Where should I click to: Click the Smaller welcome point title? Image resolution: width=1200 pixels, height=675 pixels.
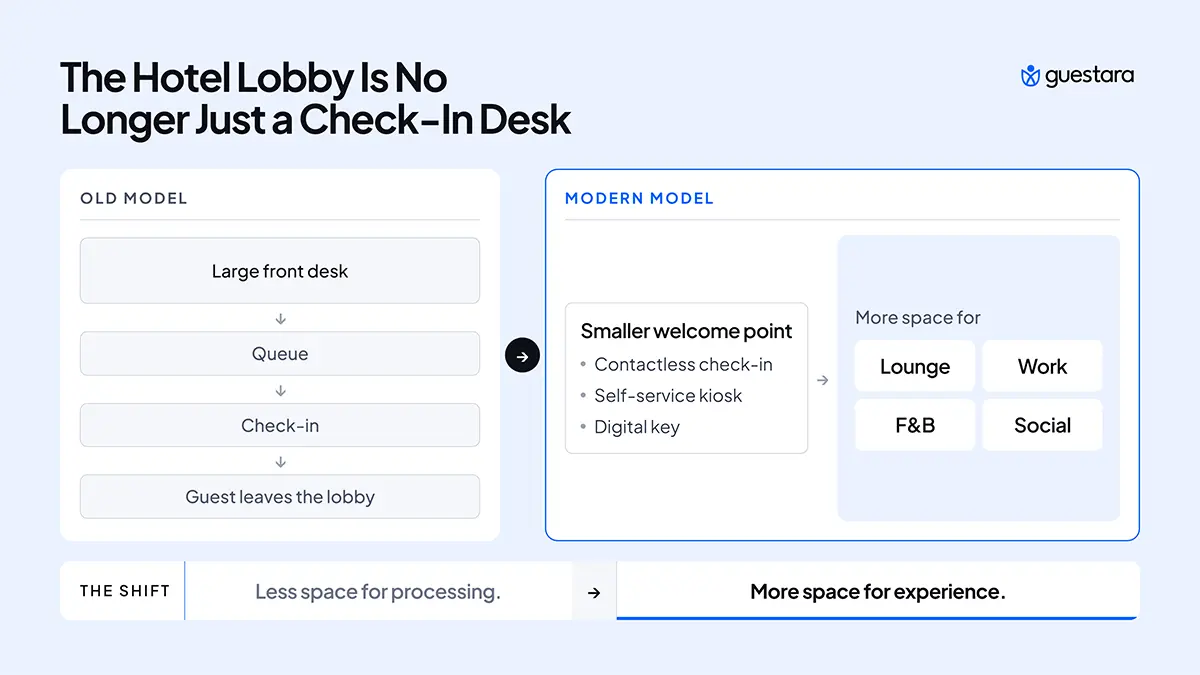coord(686,331)
